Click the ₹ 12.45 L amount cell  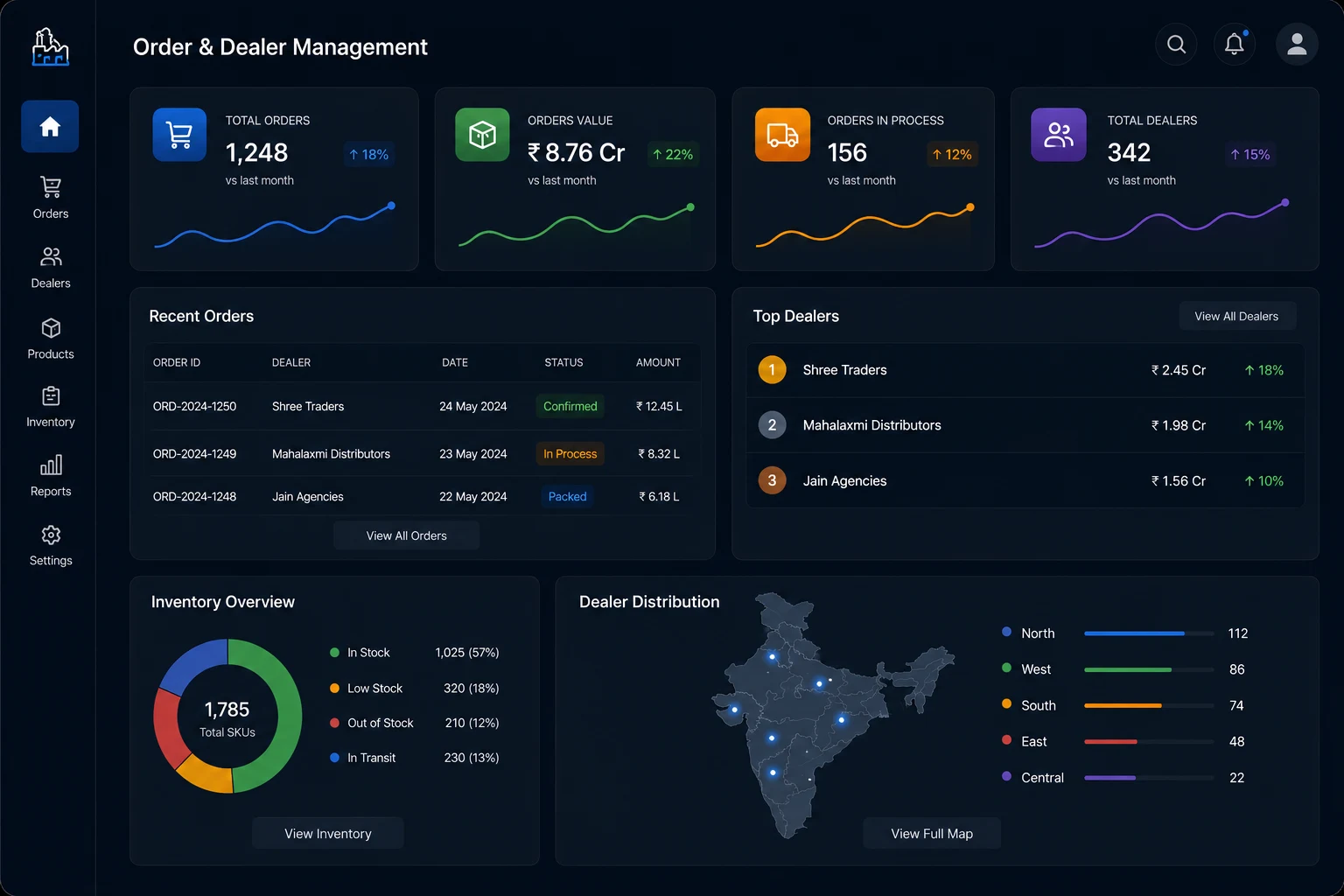click(x=659, y=406)
